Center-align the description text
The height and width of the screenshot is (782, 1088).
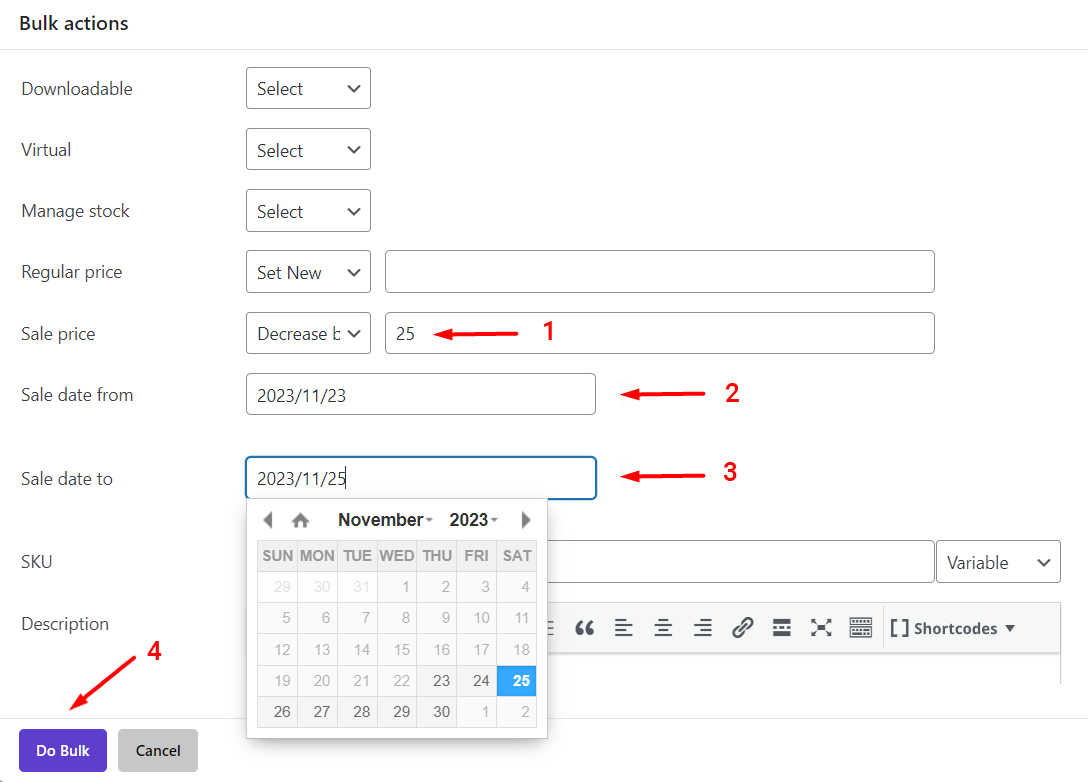[x=663, y=628]
